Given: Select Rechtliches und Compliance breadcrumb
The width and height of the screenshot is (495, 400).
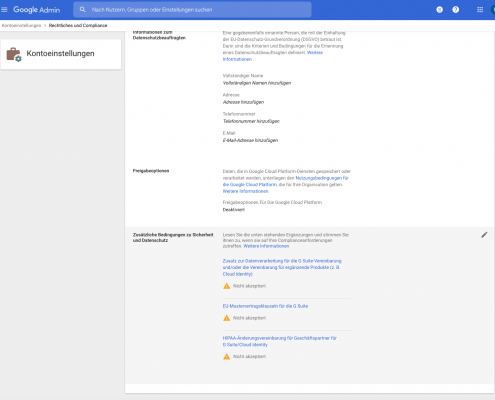Looking at the screenshot, I should (78, 25).
